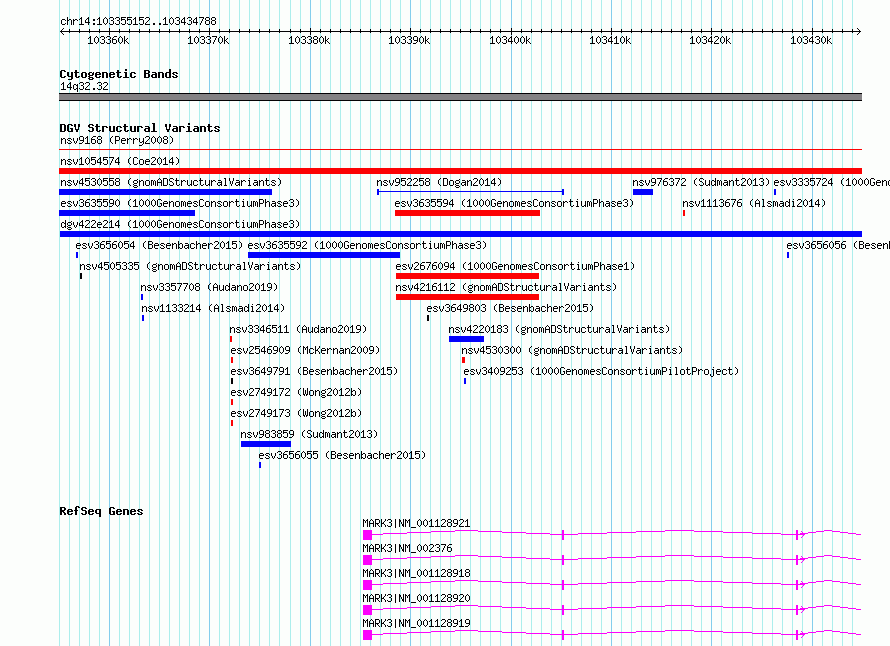
Task: Click esv2749173 (Wong2012b) label
Action: 296,413
